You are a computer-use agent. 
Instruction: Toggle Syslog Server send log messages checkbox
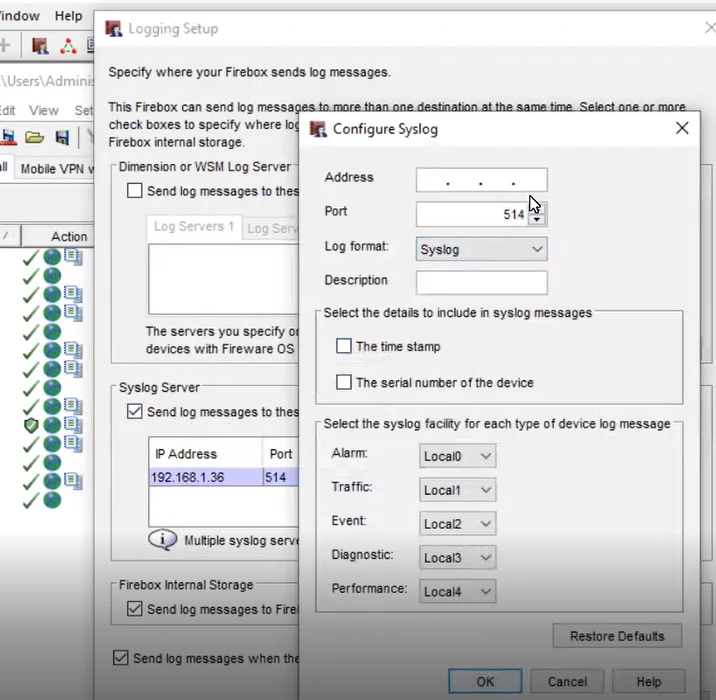pos(135,411)
